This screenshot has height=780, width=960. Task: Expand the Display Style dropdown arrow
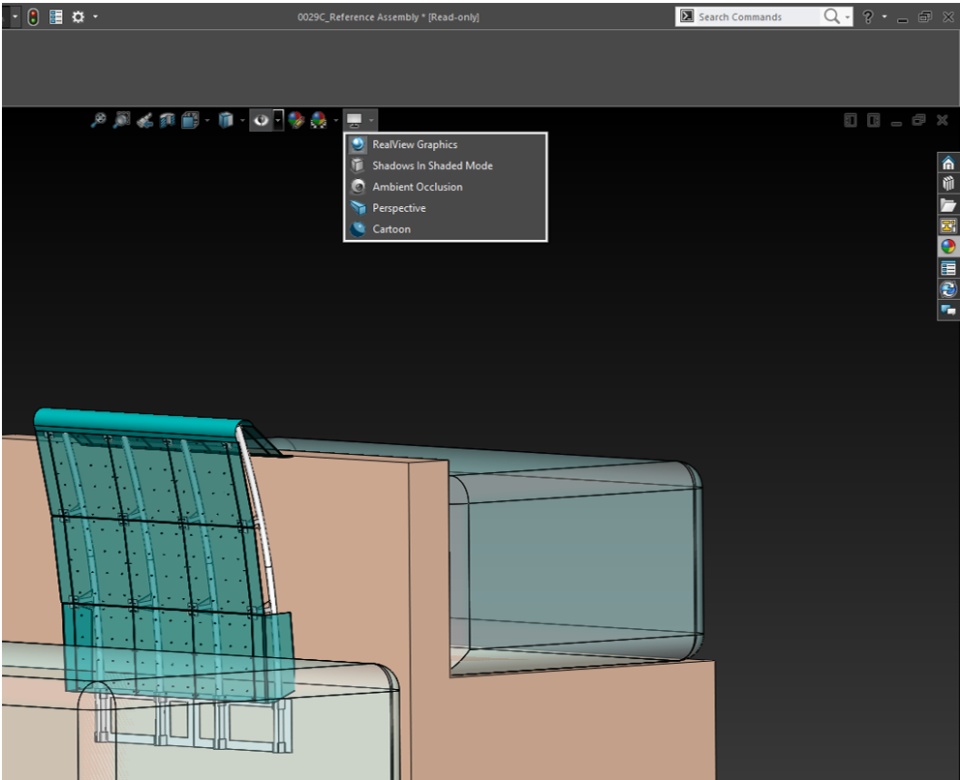[x=242, y=120]
